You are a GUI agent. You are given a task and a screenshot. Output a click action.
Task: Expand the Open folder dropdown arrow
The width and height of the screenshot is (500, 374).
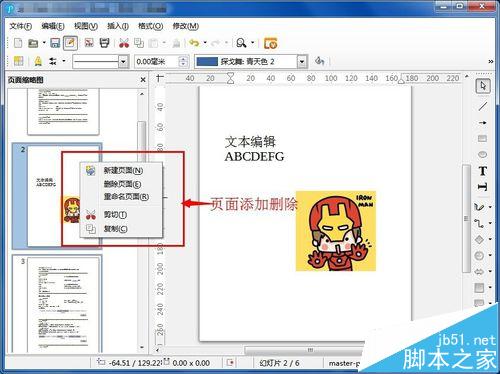(44, 43)
